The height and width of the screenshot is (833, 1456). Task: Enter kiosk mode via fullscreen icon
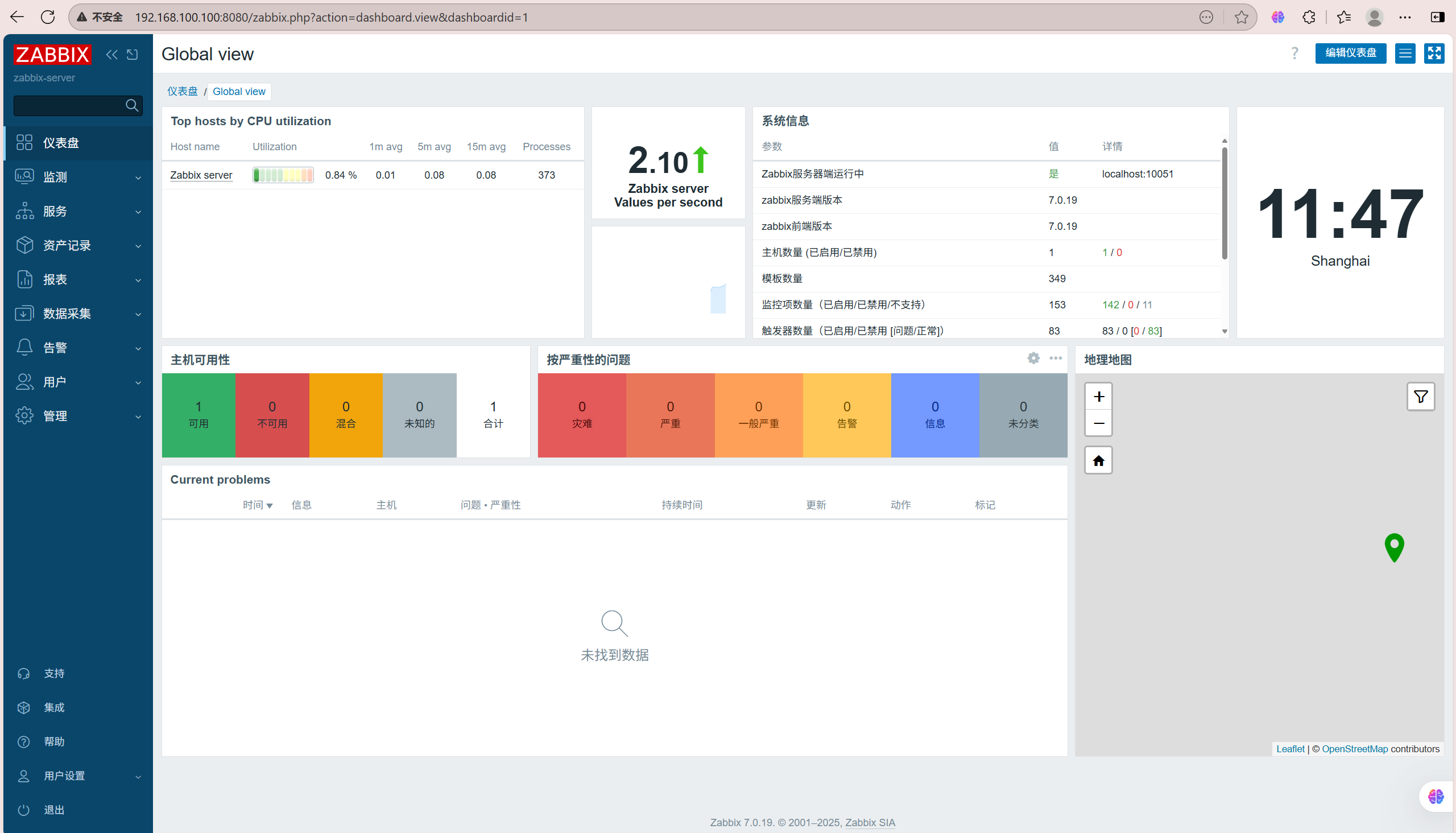[x=1434, y=53]
